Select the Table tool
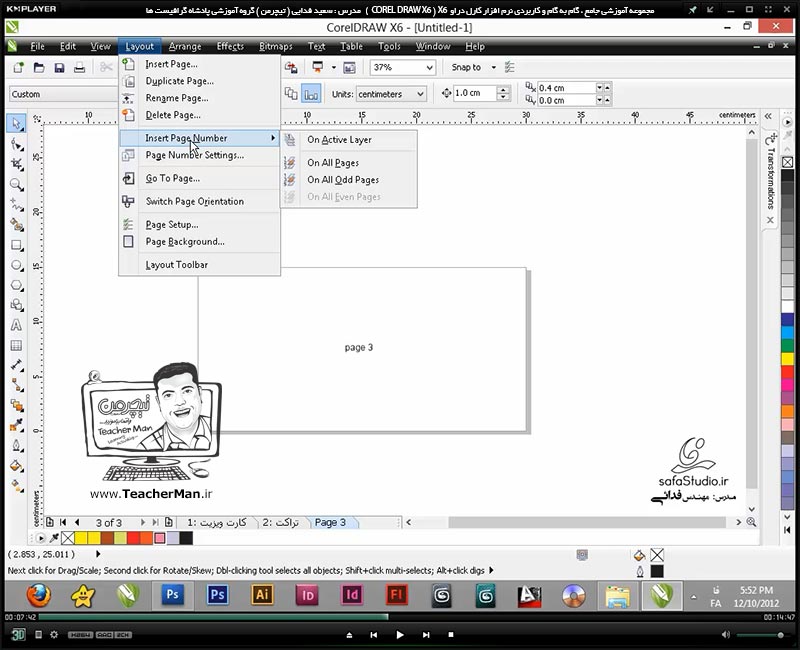 [16, 345]
